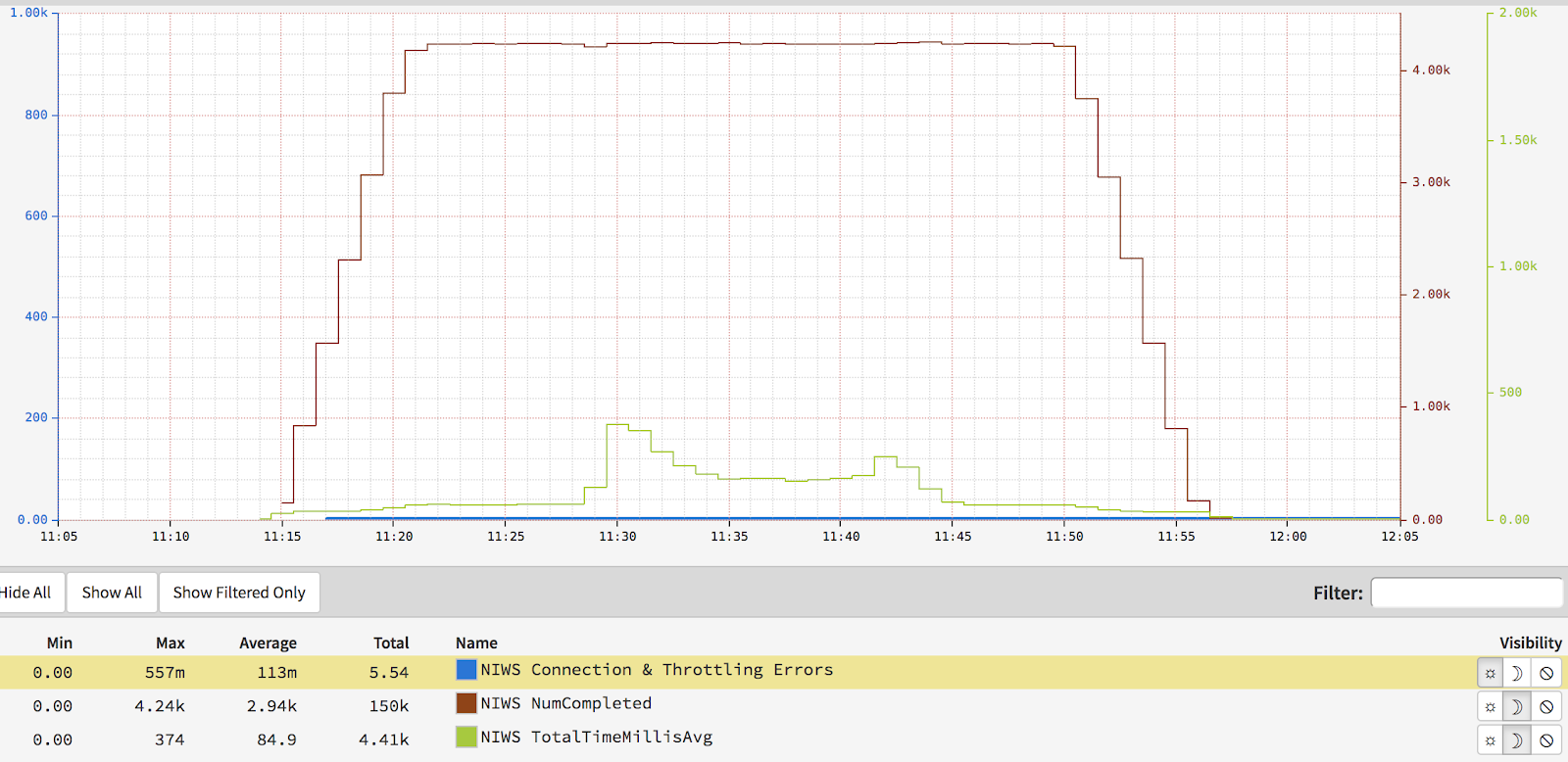Hide NIWS TotalTimeMillisAvg with slashed-circle icon
The height and width of the screenshot is (762, 1568).
pyautogui.click(x=1546, y=740)
